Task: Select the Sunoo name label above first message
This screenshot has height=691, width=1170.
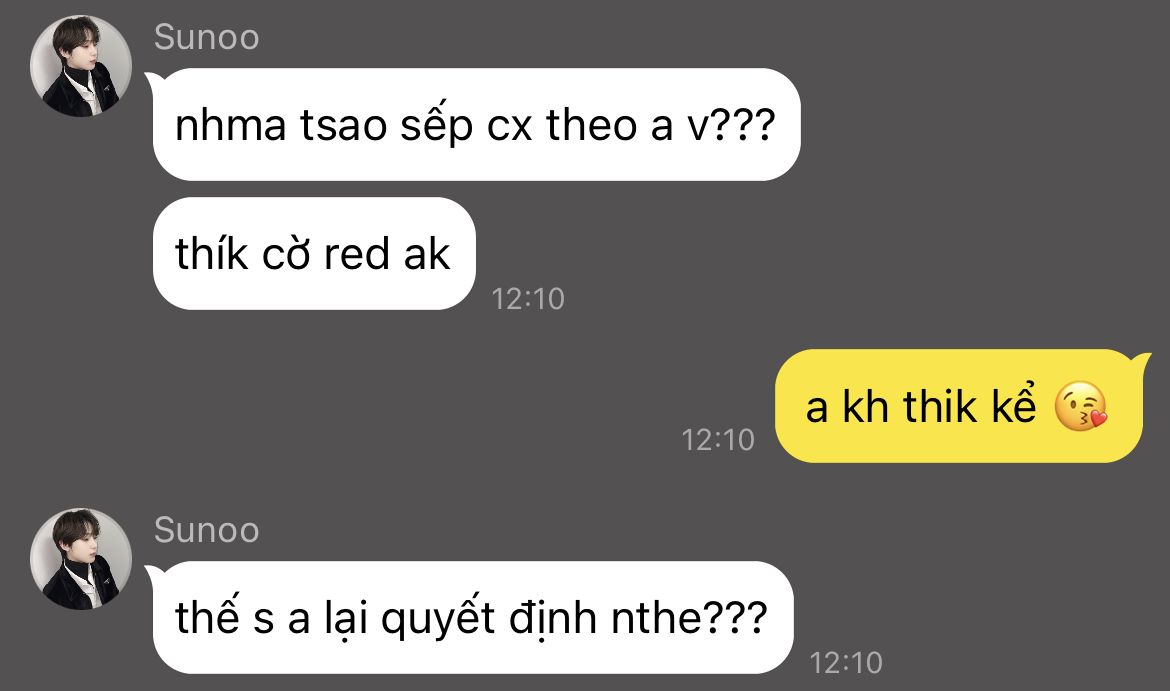Action: (x=206, y=37)
